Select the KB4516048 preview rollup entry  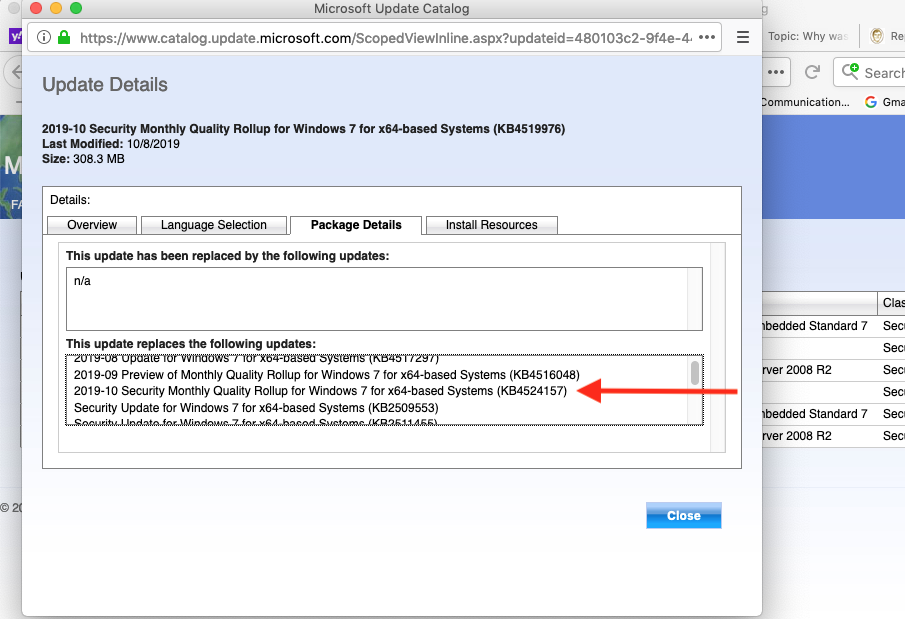(326, 375)
